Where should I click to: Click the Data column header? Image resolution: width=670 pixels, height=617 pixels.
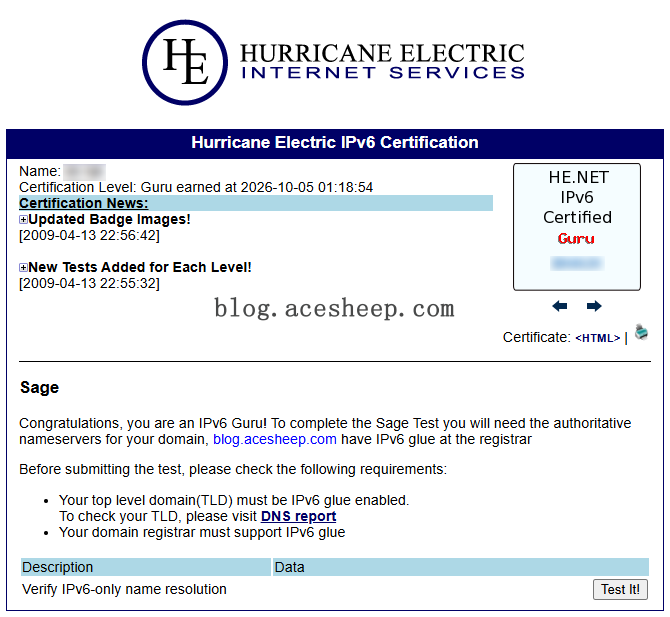point(461,567)
